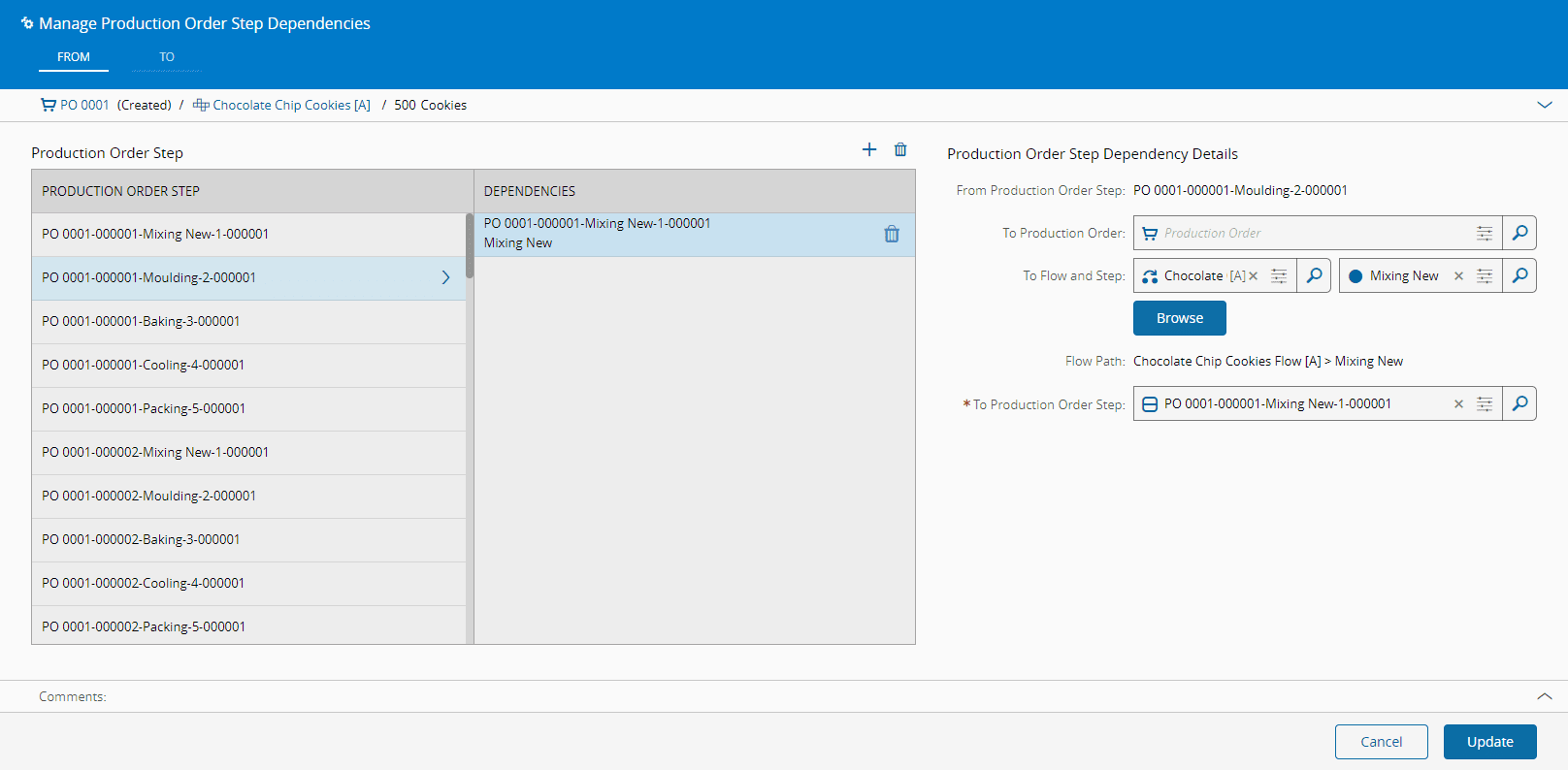Open search for Mixing New step field
Image resolution: width=1568 pixels, height=770 pixels.
click(x=1519, y=275)
